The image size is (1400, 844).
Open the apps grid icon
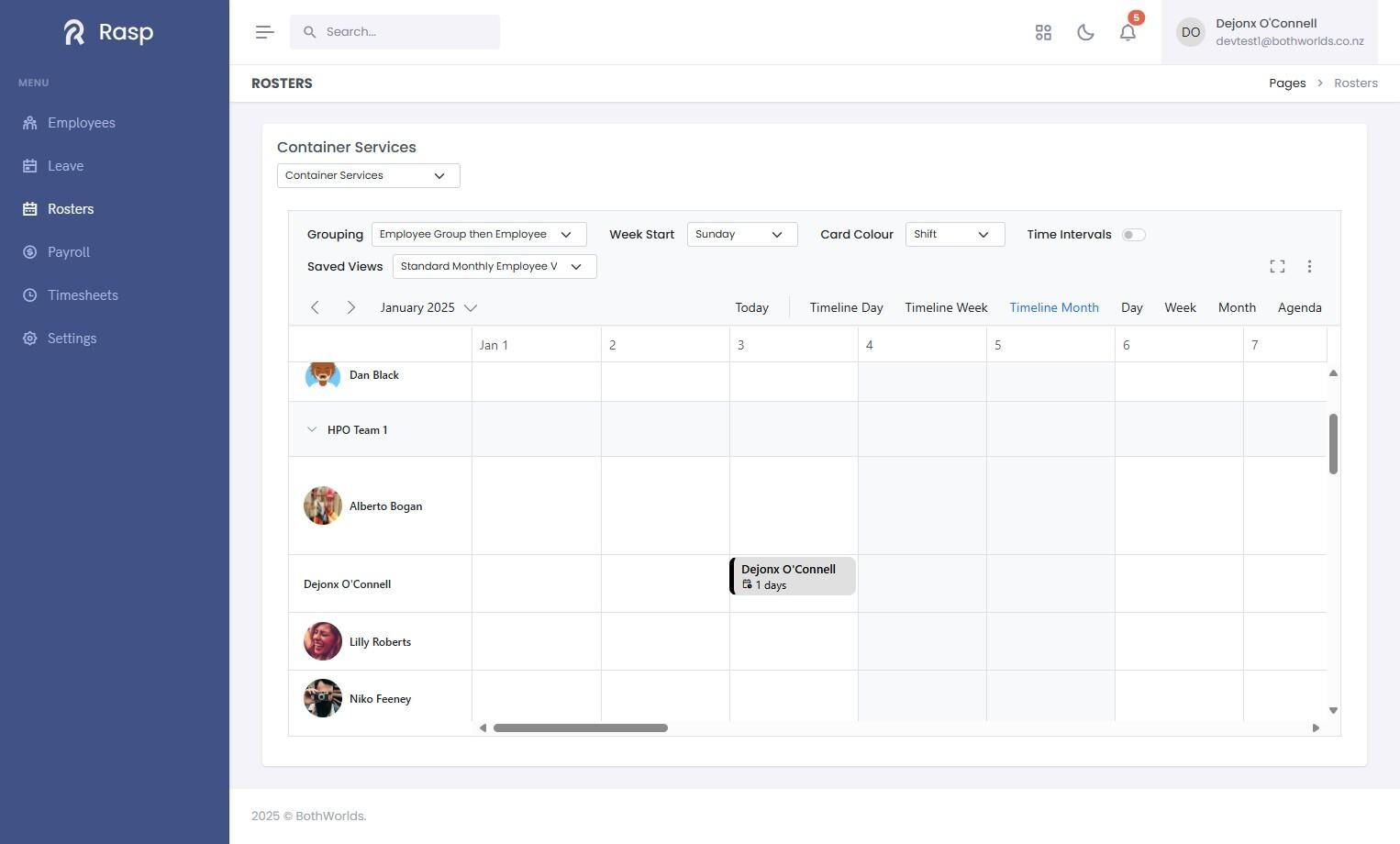(1043, 32)
